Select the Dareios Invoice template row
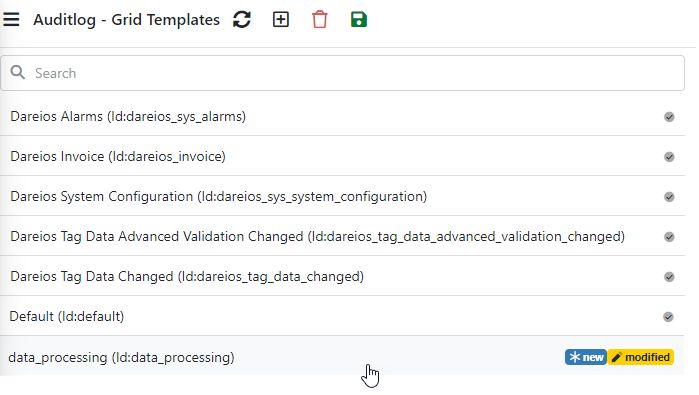 coord(342,156)
